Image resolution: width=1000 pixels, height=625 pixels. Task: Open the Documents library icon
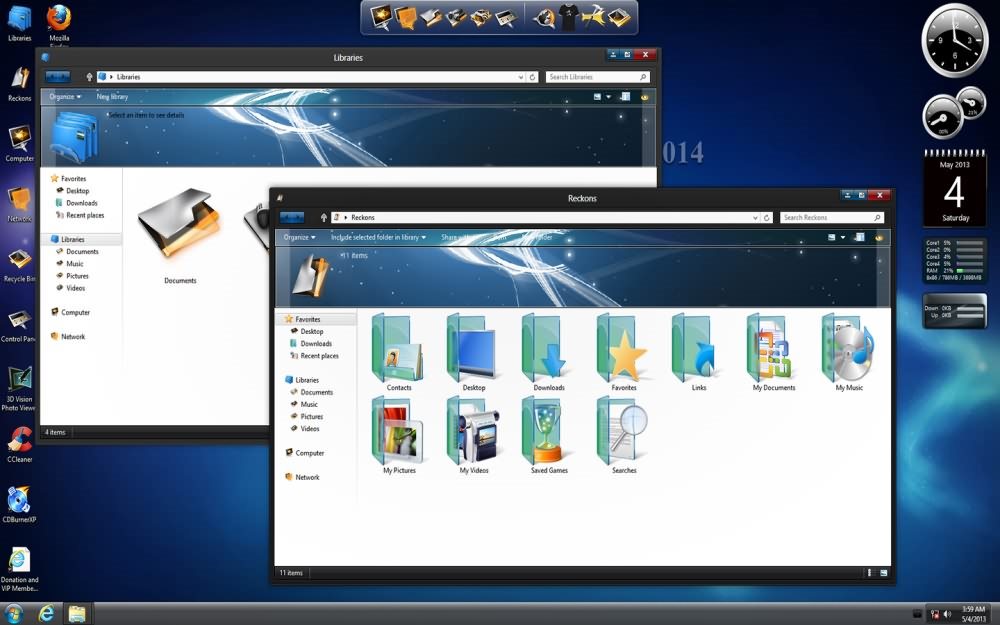tap(180, 228)
